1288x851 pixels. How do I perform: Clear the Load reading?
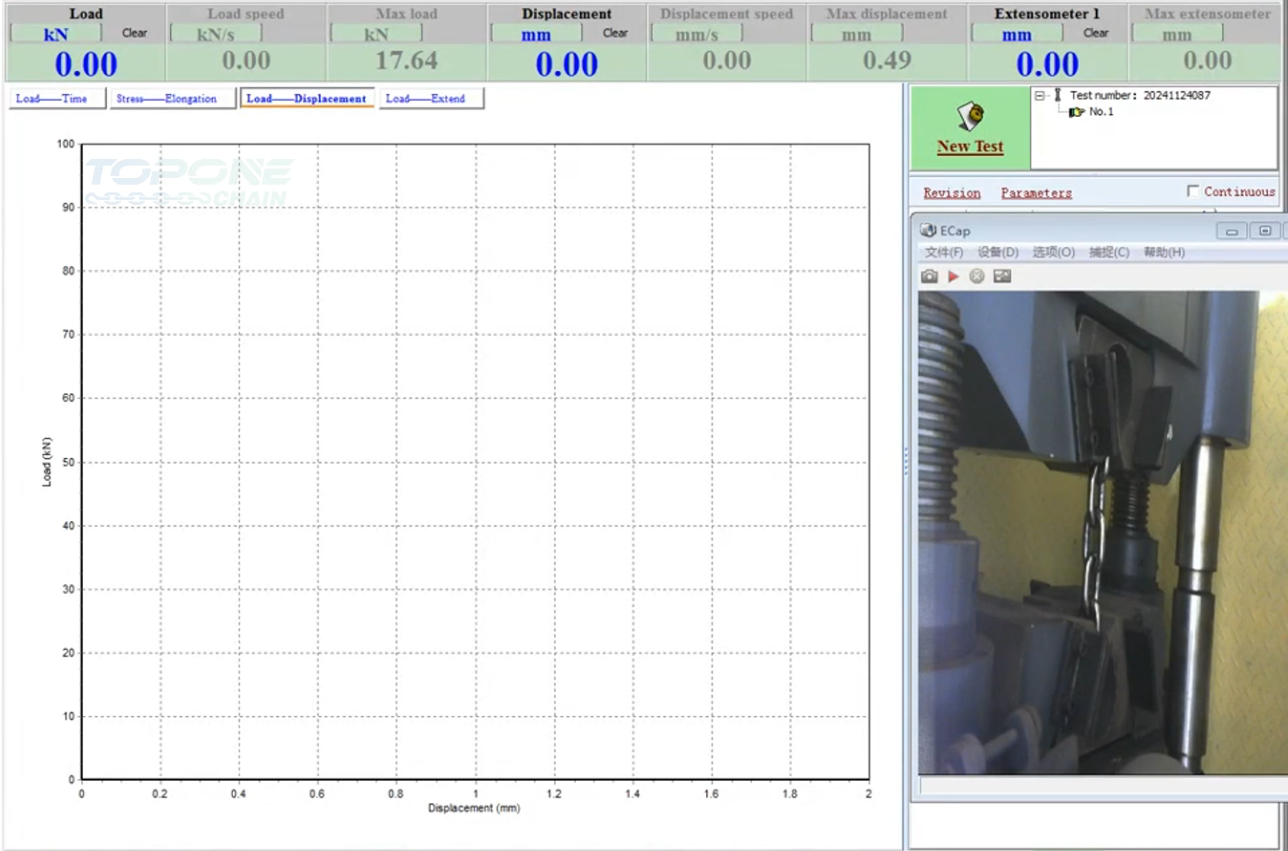[134, 33]
